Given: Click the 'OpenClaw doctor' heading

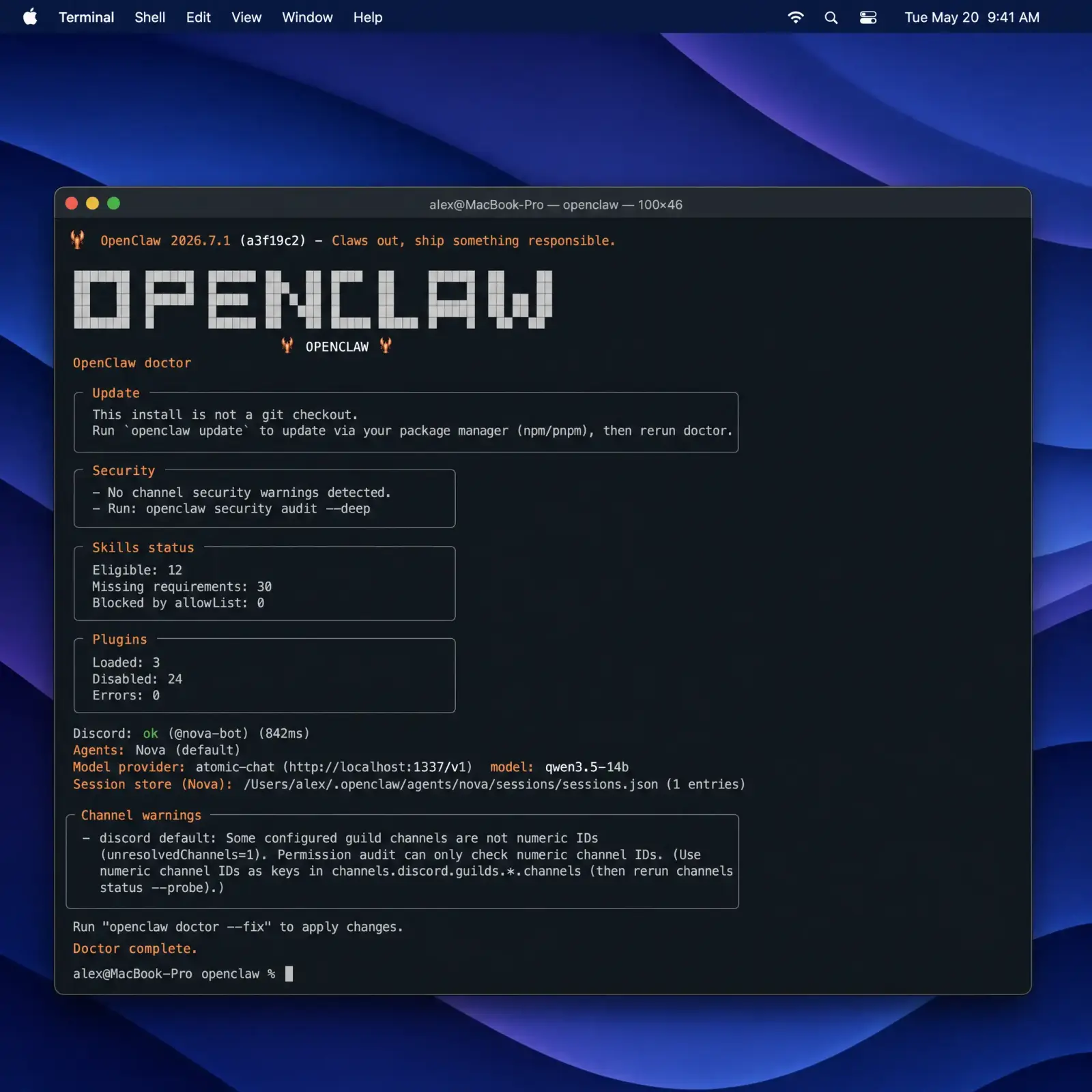Looking at the screenshot, I should 132,363.
